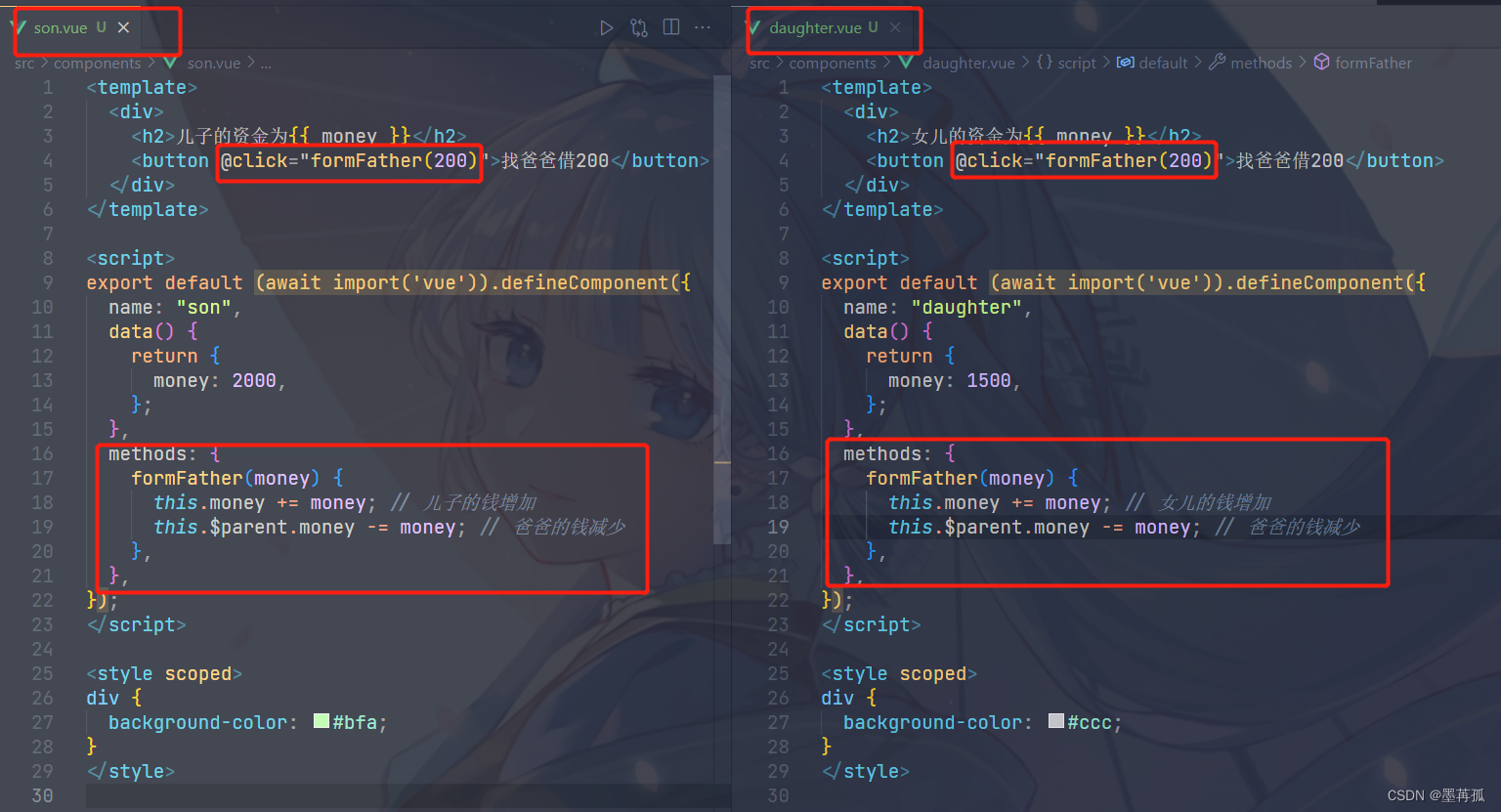Click the default export symbol icon in breadcrumb

point(1126,63)
